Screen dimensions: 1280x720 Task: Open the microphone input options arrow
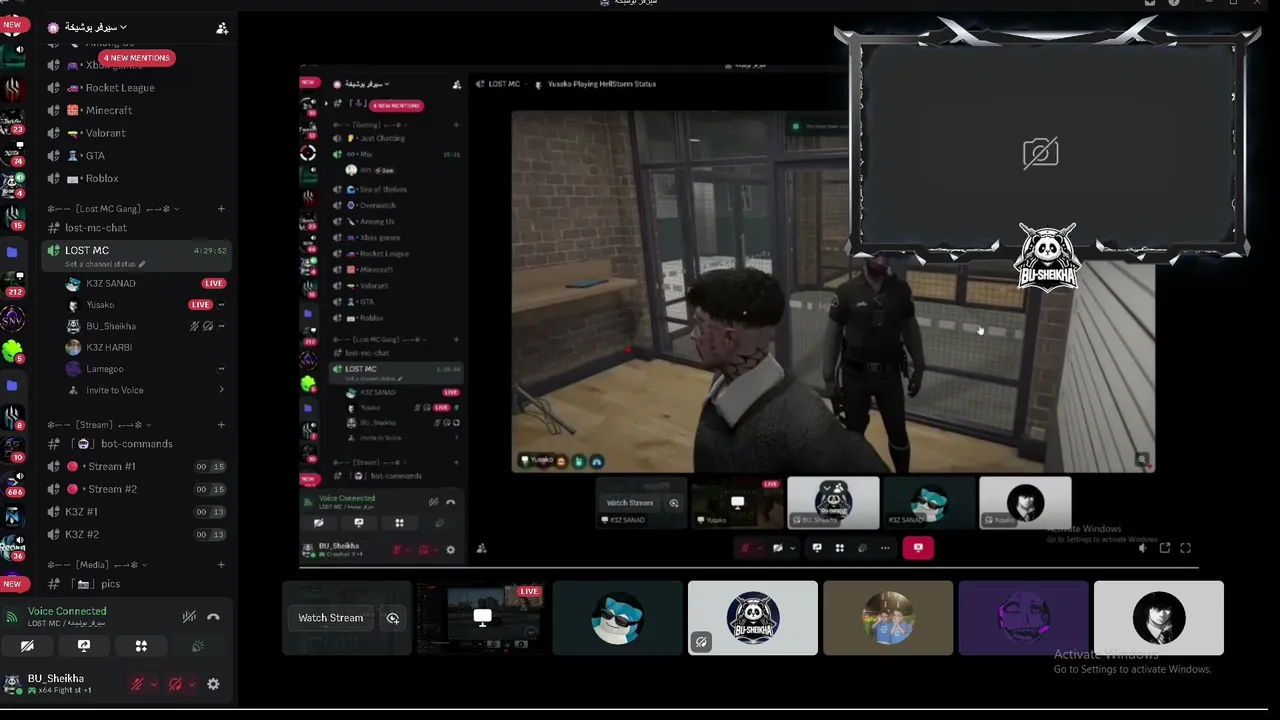pyautogui.click(x=152, y=684)
